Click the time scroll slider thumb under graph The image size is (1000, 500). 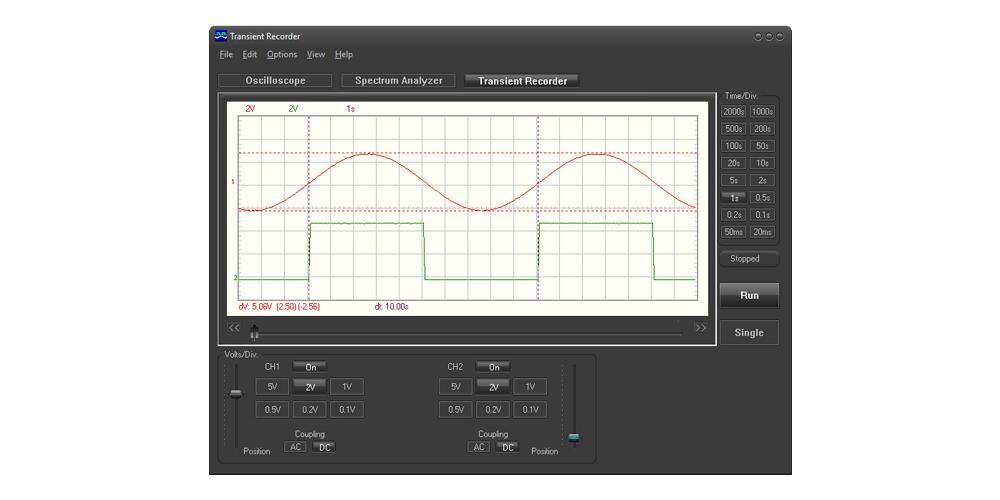[x=254, y=330]
